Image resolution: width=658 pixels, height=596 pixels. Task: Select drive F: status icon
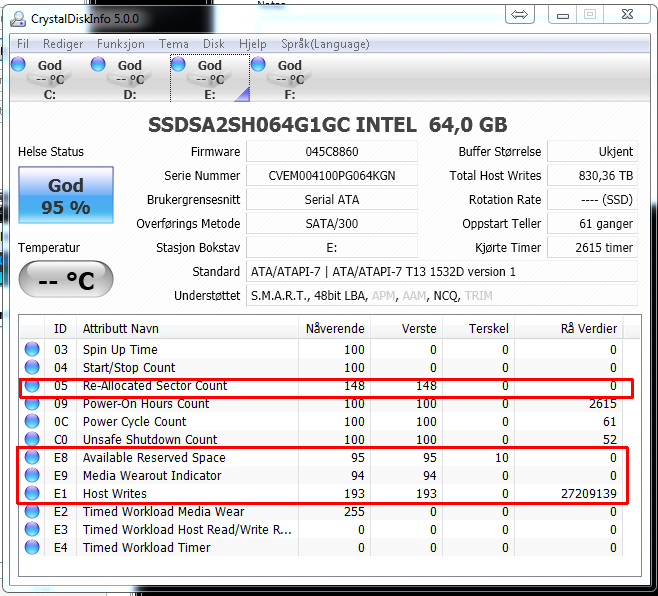(258, 64)
